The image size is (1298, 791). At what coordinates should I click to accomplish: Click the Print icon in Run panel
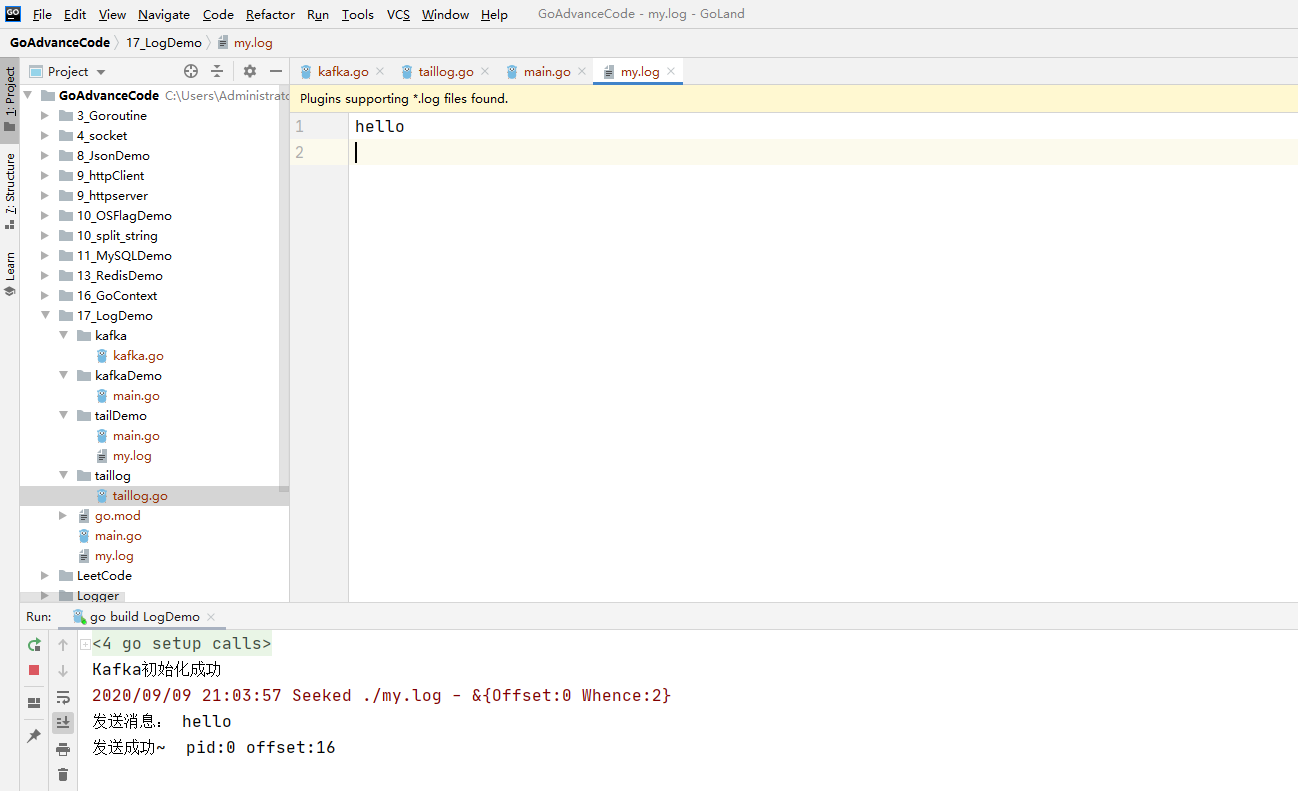click(x=63, y=749)
